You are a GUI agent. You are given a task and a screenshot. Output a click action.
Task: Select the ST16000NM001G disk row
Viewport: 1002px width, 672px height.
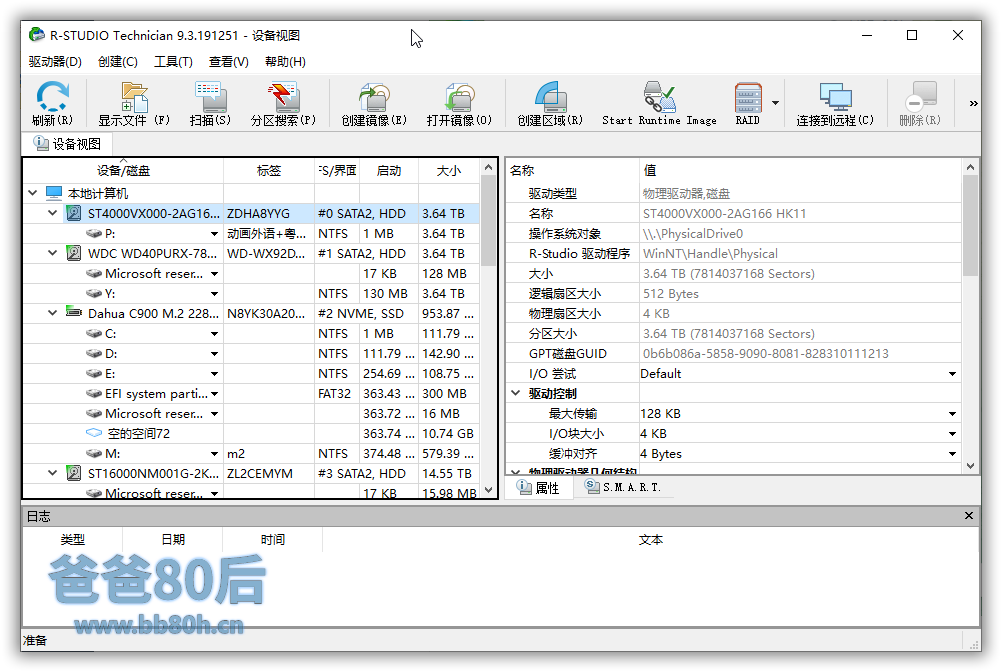[251, 473]
